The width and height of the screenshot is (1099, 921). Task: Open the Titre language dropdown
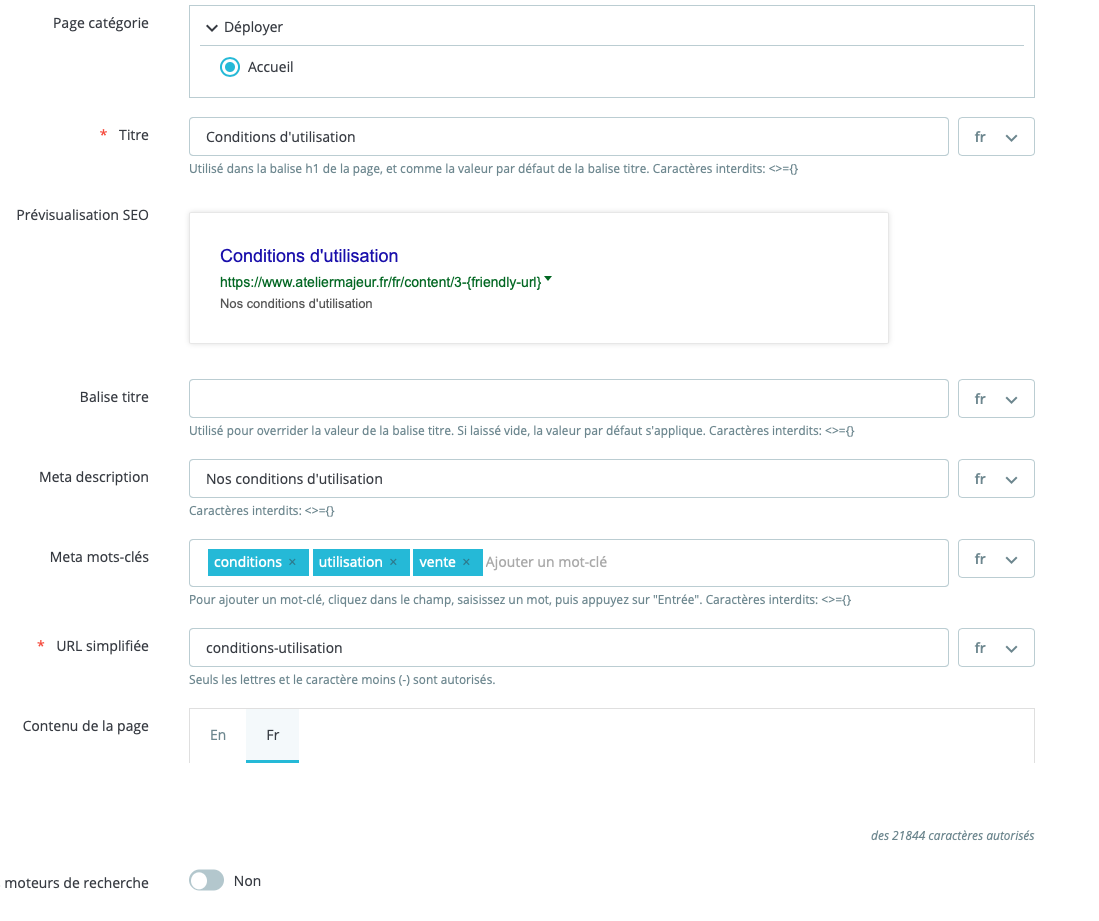click(996, 137)
